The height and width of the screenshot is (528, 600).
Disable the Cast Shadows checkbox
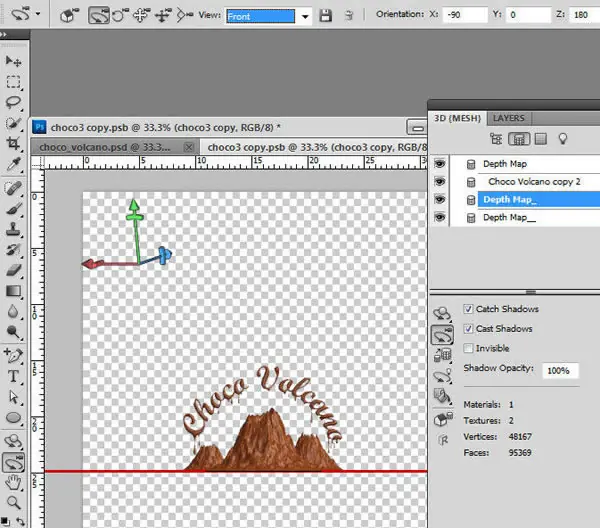click(x=468, y=329)
